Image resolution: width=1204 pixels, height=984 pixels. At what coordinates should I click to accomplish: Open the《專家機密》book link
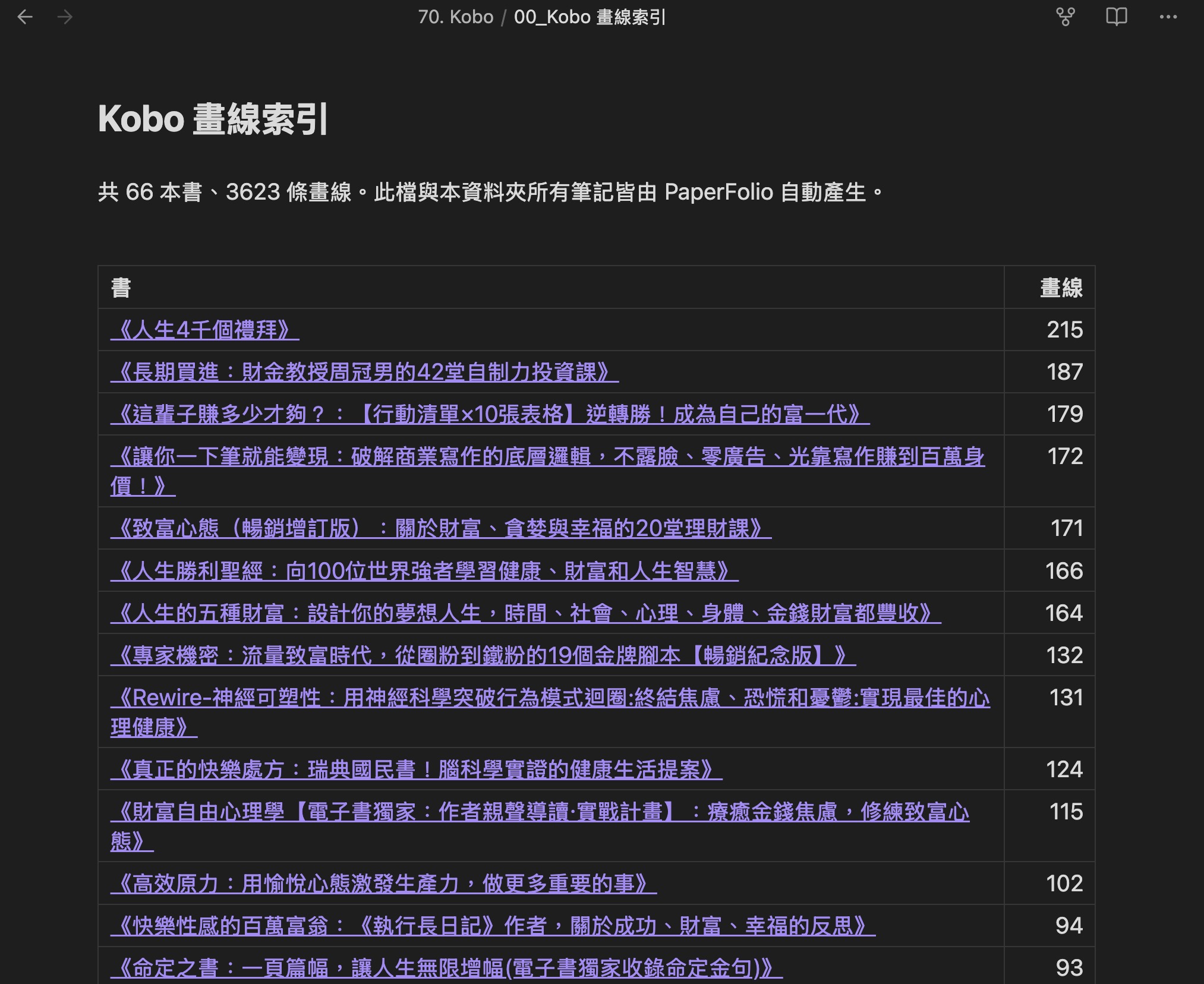(483, 655)
